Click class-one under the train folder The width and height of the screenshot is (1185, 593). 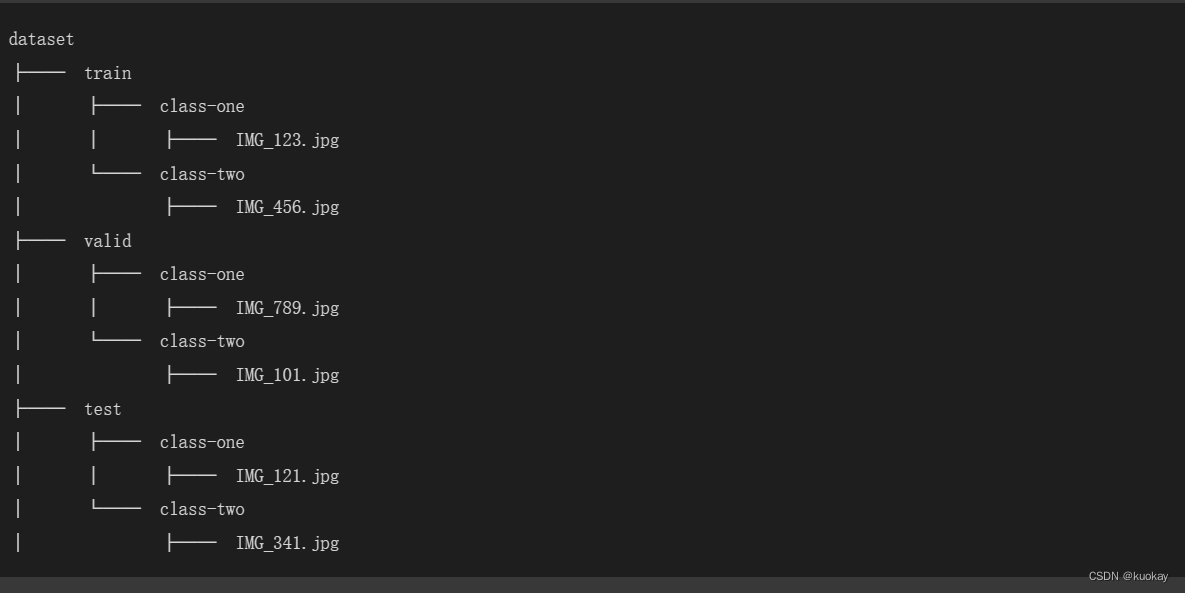click(x=202, y=107)
